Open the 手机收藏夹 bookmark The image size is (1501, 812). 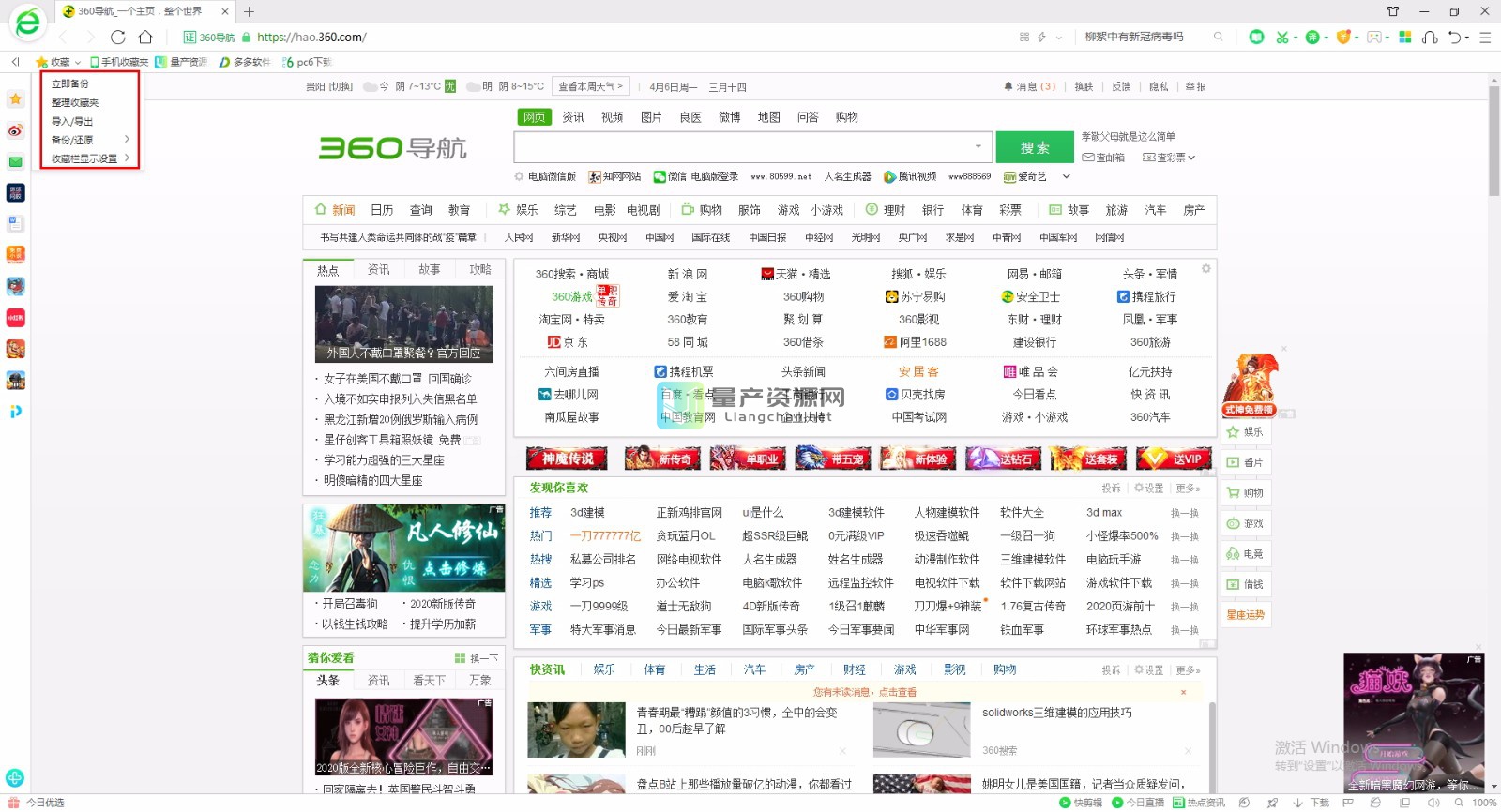tap(119, 62)
